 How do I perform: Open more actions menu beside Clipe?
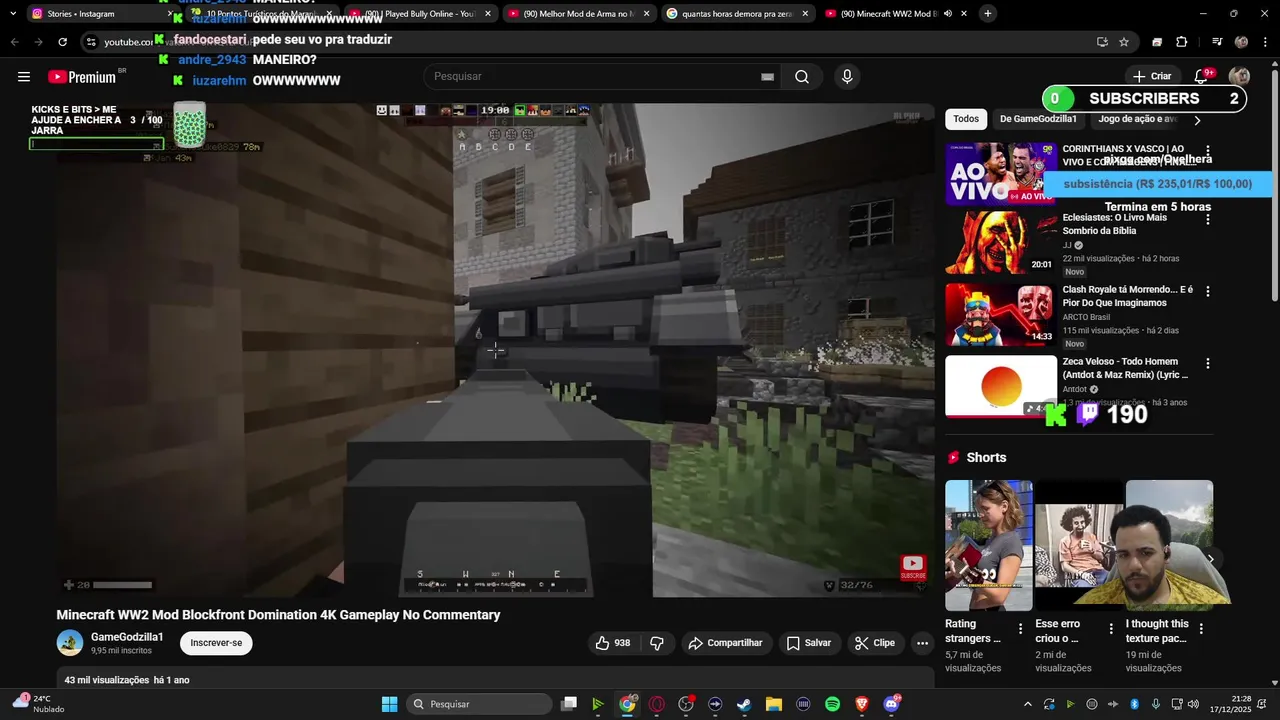[922, 643]
